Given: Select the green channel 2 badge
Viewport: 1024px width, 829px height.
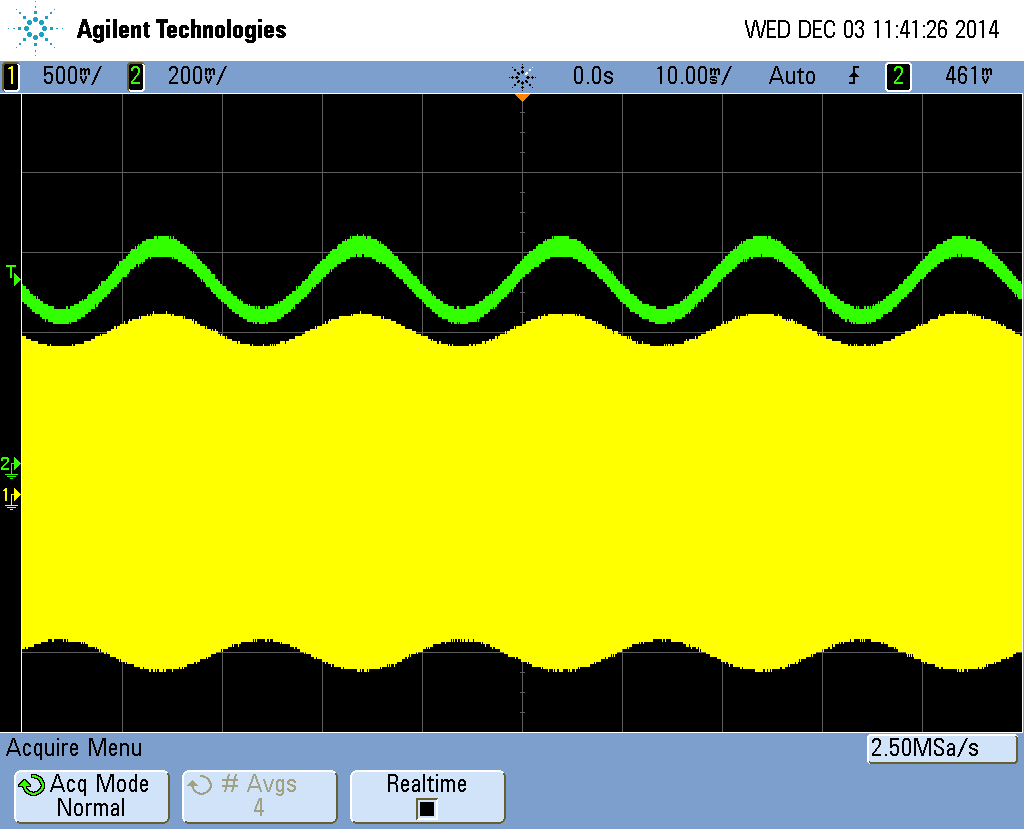Looking at the screenshot, I should point(135,76).
